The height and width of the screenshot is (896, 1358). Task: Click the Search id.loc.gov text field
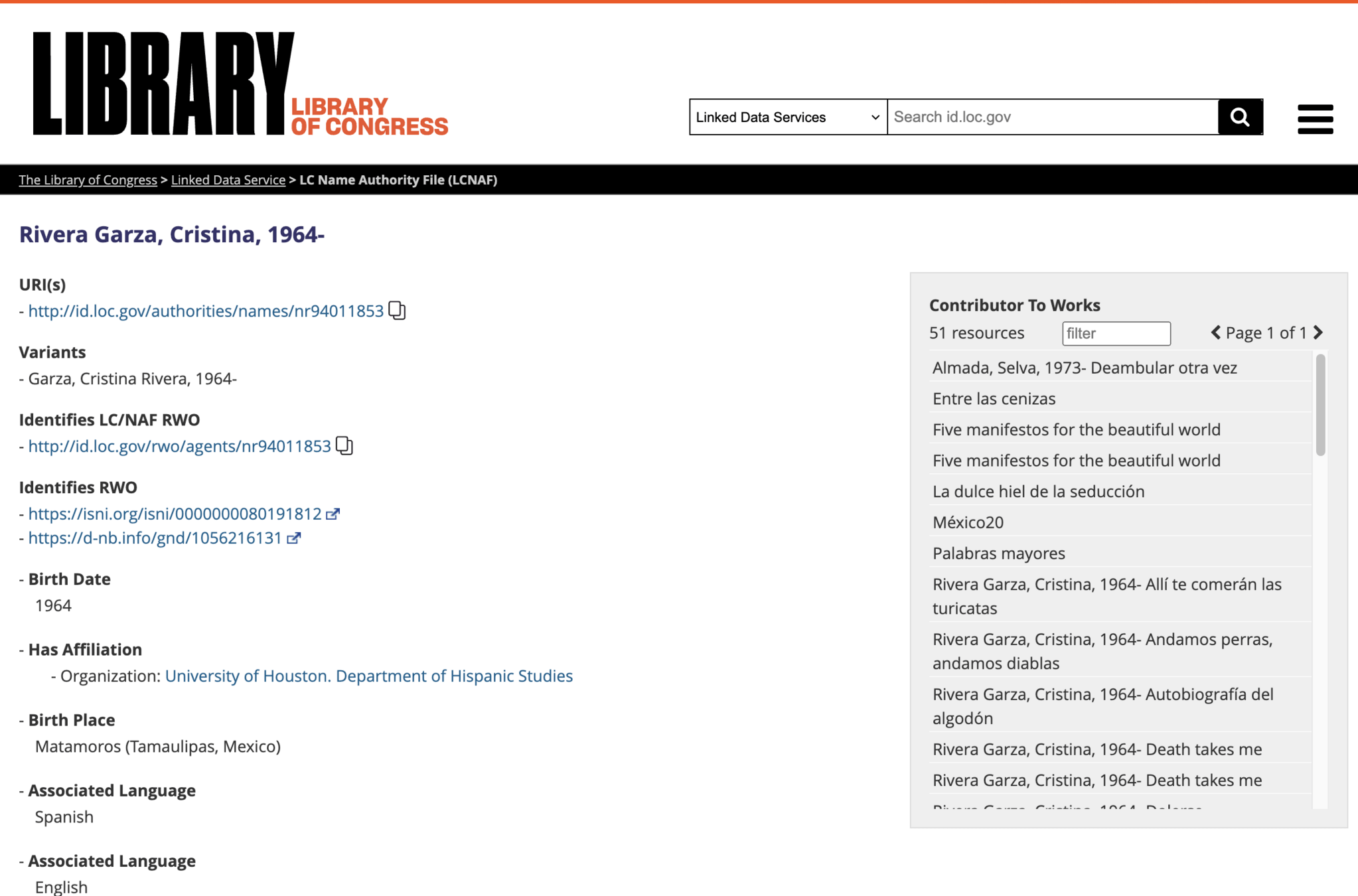tap(1052, 117)
